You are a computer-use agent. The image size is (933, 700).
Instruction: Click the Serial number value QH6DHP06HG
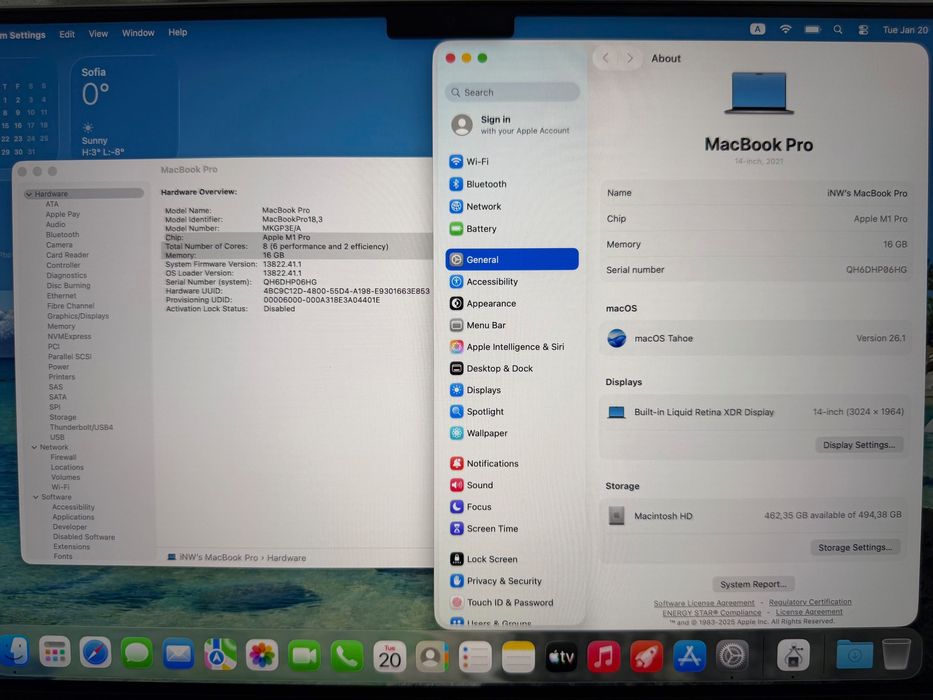(876, 270)
